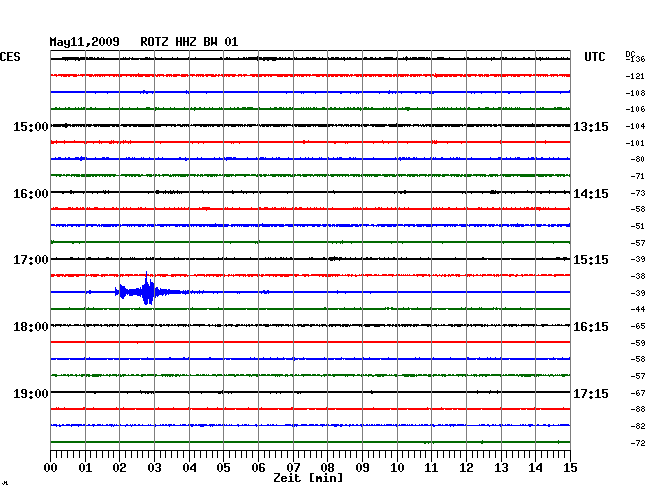Click the DC offset value -104

point(635,126)
